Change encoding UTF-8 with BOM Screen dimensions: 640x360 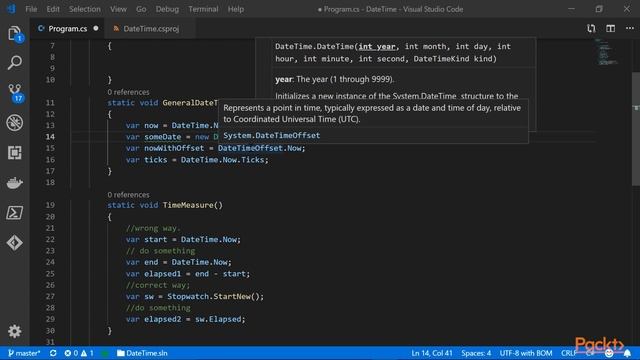coord(526,353)
